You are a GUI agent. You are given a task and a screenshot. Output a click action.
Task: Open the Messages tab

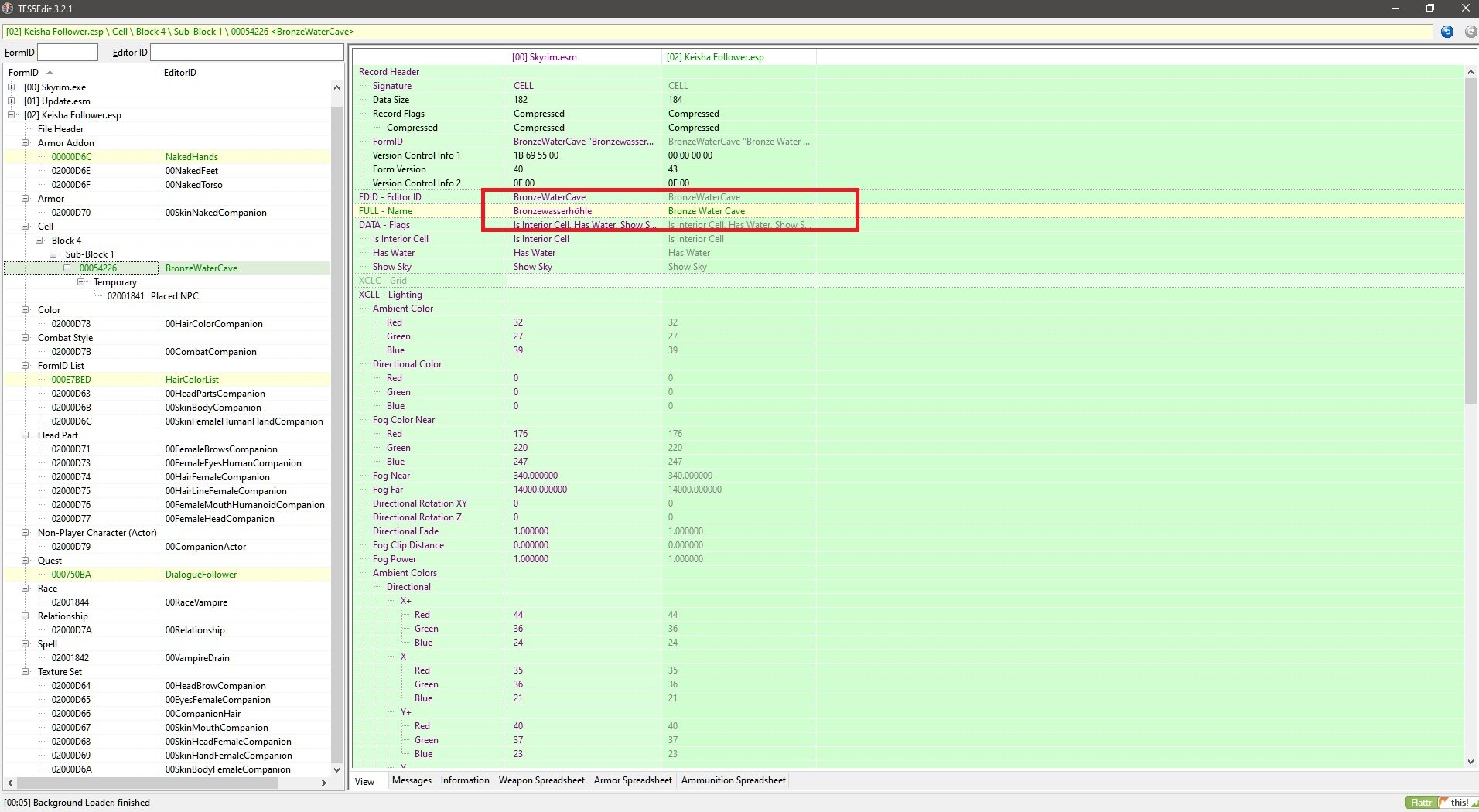pyautogui.click(x=412, y=780)
